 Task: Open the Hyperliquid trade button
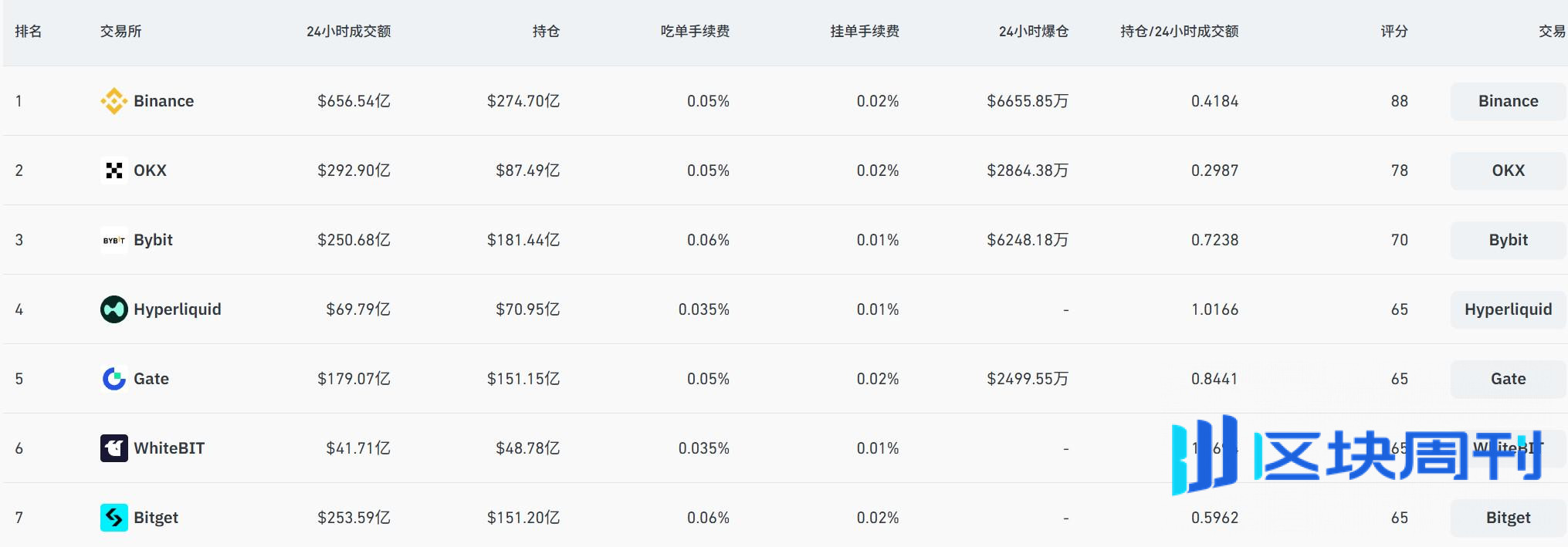coord(1509,309)
